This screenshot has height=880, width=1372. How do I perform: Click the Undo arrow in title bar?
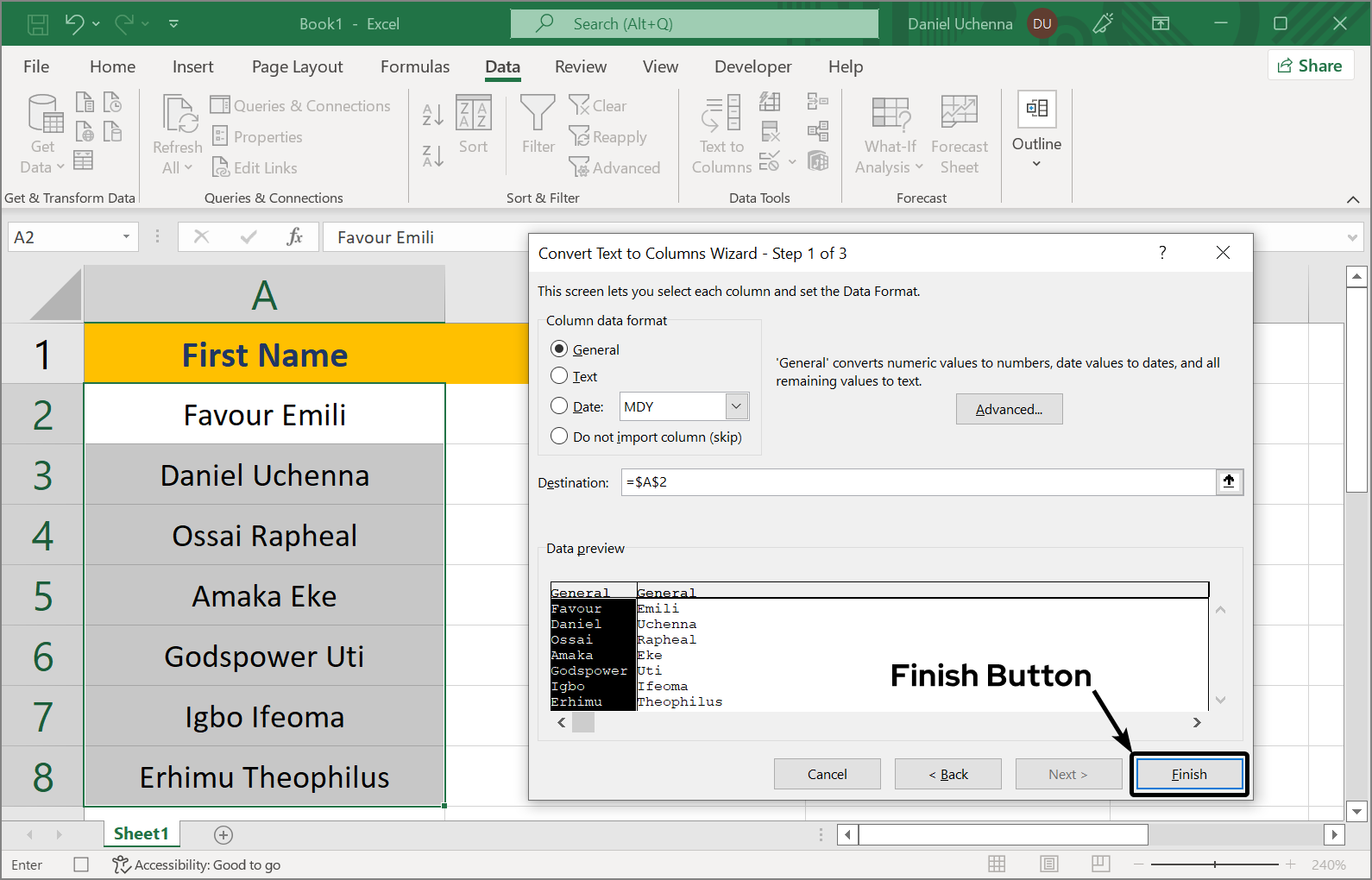pos(74,24)
